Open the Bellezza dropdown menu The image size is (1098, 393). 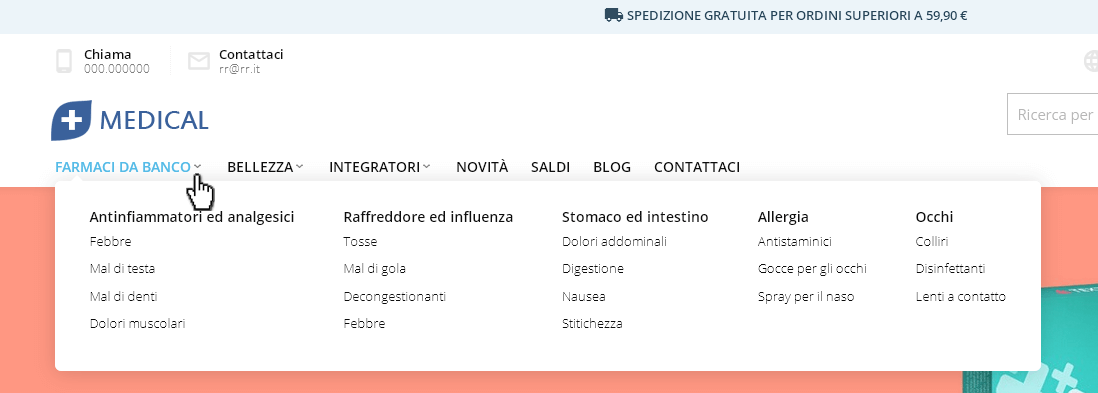[265, 167]
